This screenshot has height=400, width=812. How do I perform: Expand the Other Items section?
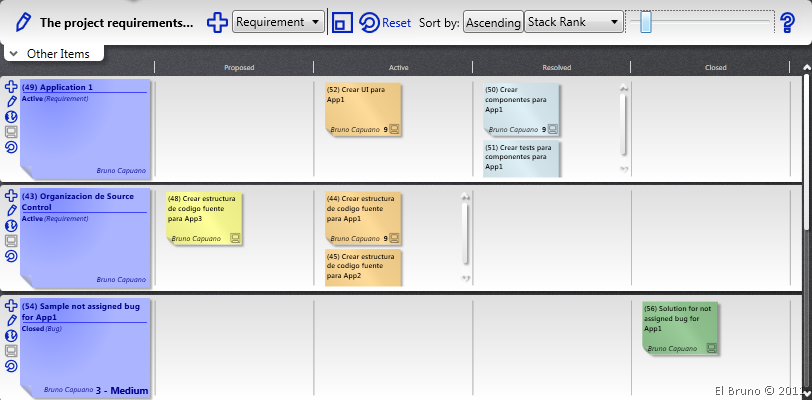pos(12,53)
